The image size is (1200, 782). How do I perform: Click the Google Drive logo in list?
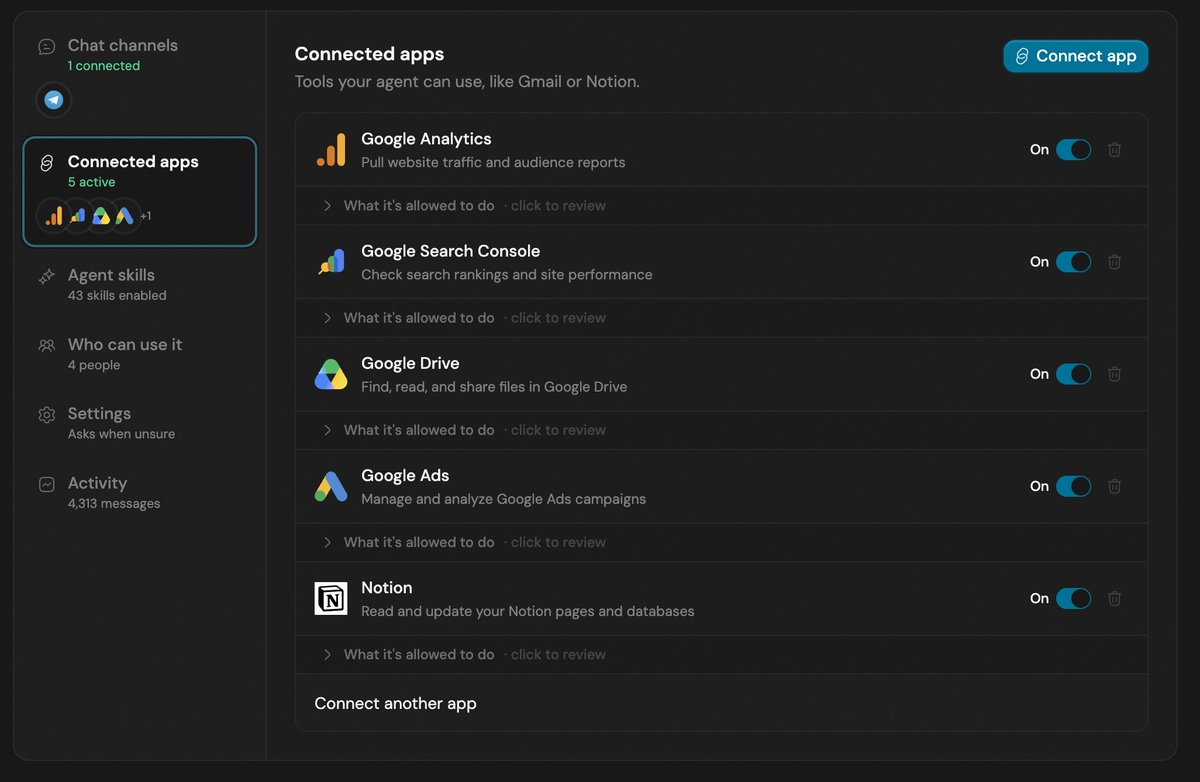click(331, 374)
